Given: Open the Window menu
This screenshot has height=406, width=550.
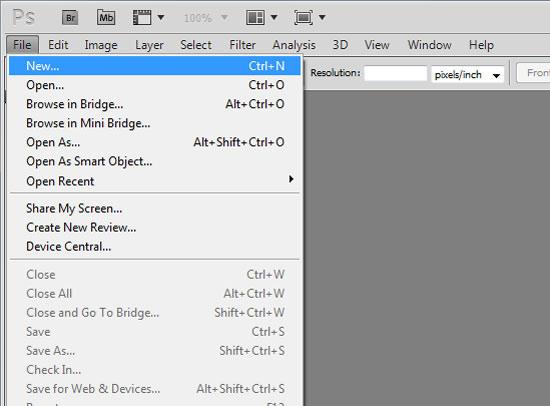Looking at the screenshot, I should coord(429,45).
